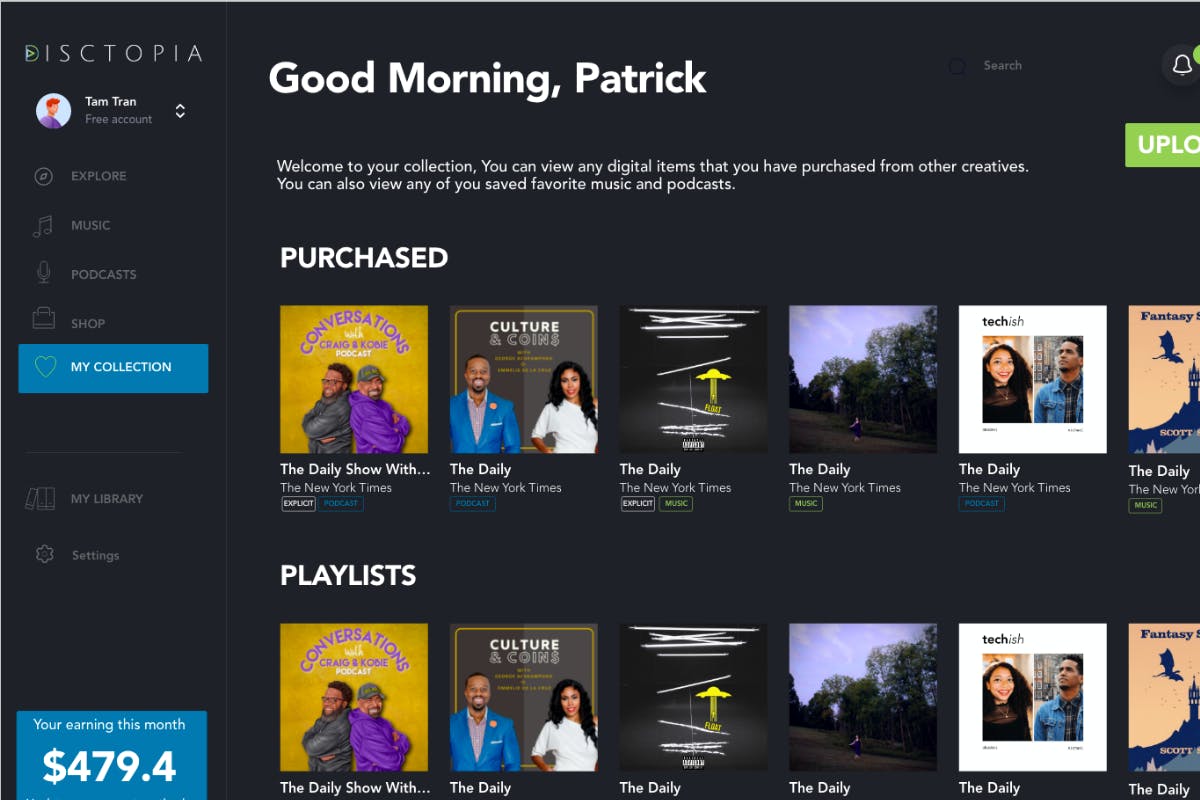Viewport: 1200px width, 800px height.
Task: Open the Fantasy castle cover in Purchased
Action: [1164, 379]
